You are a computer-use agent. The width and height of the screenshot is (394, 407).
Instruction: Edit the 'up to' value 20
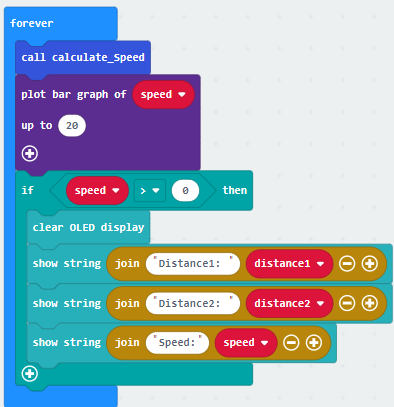pos(72,126)
